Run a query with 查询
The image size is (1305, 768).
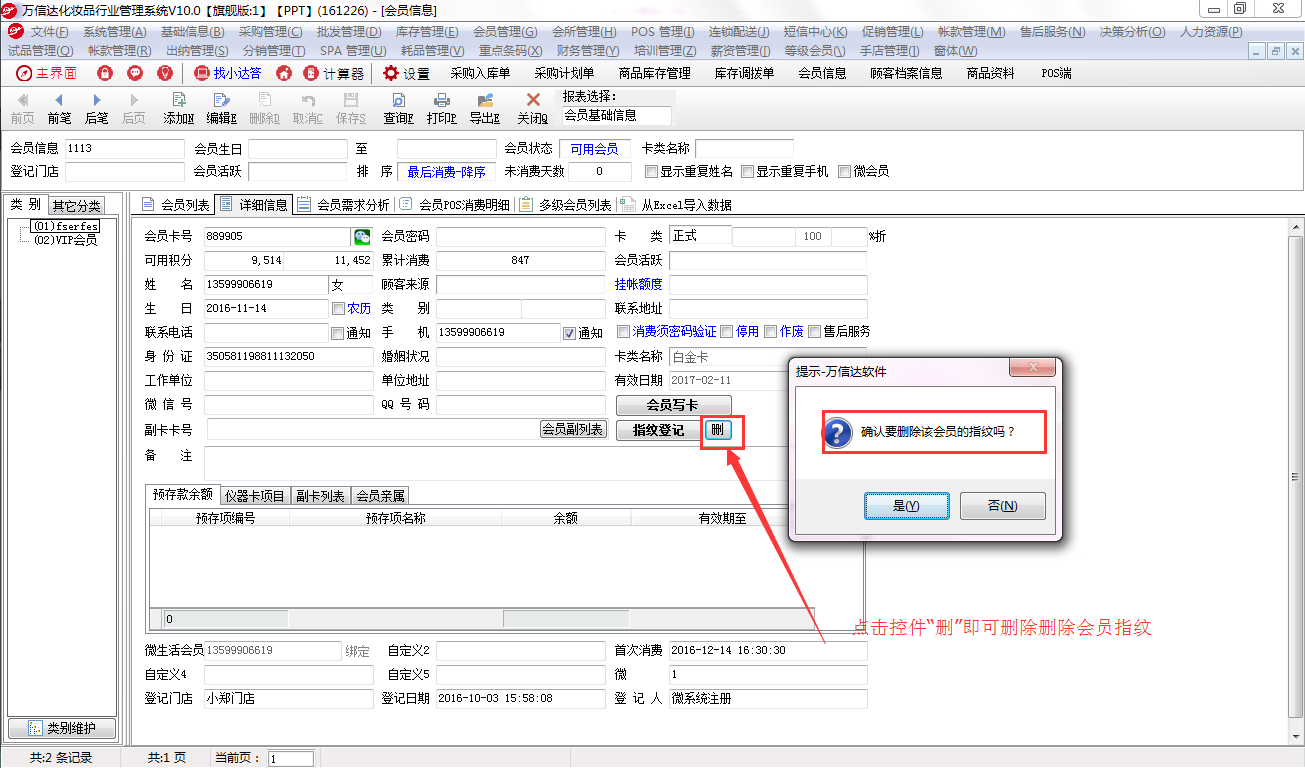(x=398, y=108)
